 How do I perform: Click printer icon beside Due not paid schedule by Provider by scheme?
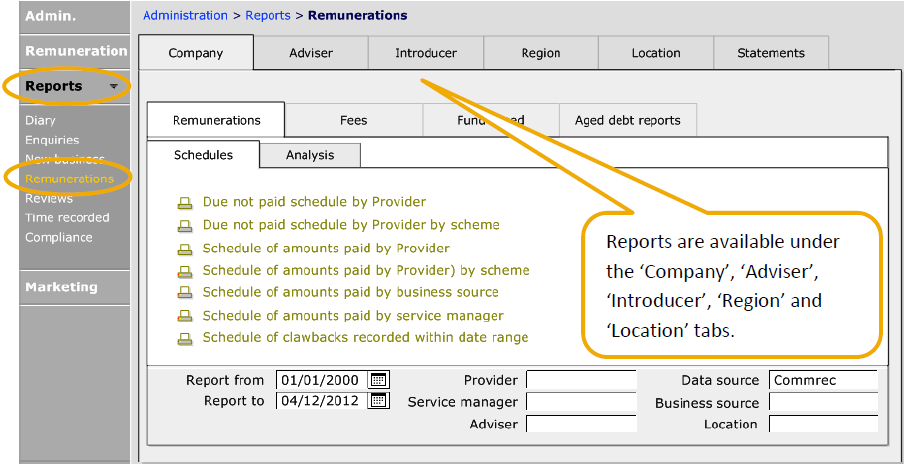pyautogui.click(x=185, y=226)
